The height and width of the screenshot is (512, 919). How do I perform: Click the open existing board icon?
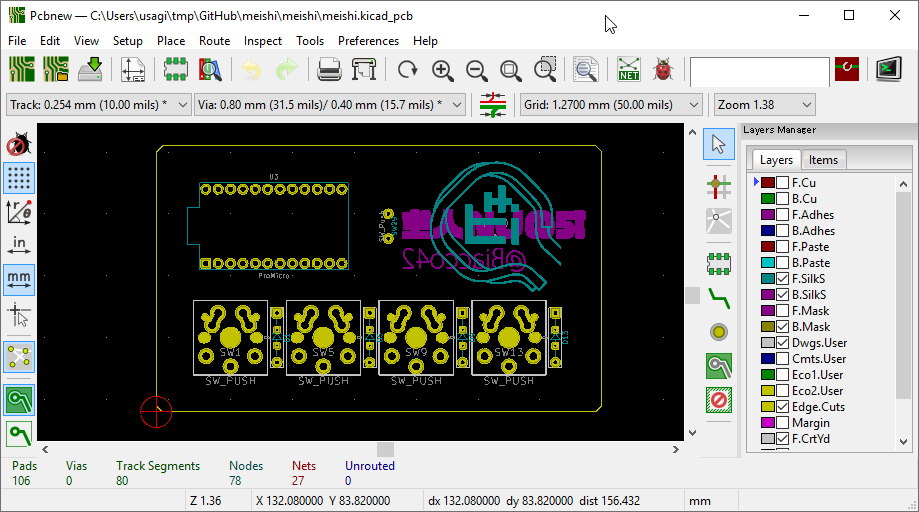coord(56,69)
